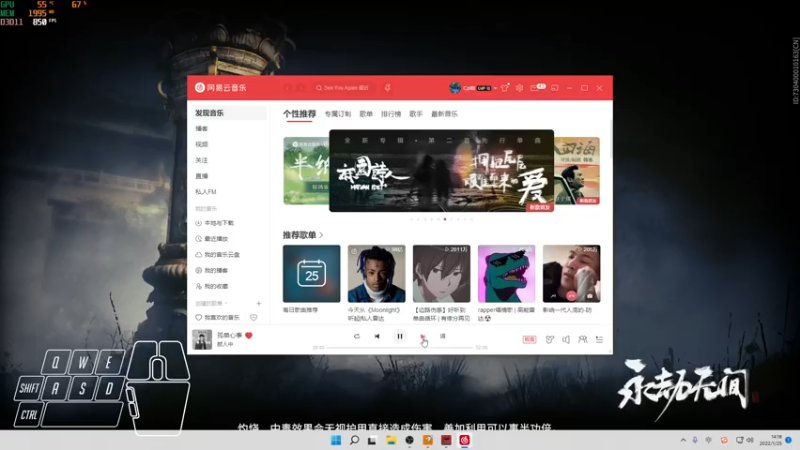This screenshot has width=800, height=450.
Task: Expand hidden system tray icons chevron
Action: 683,440
